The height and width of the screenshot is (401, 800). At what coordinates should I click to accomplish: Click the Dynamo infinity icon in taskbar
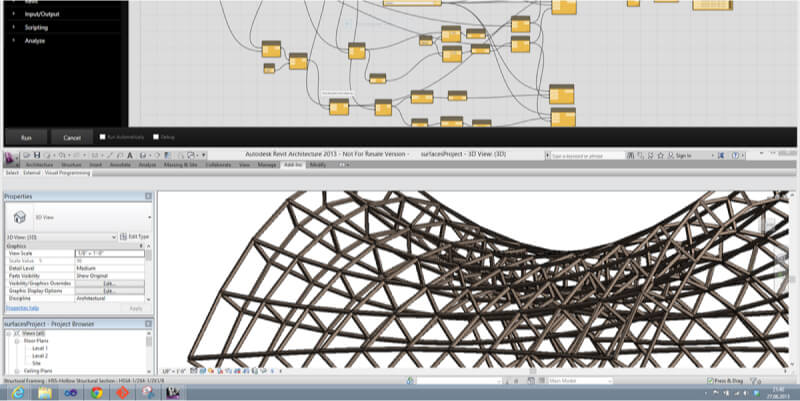[x=70, y=392]
